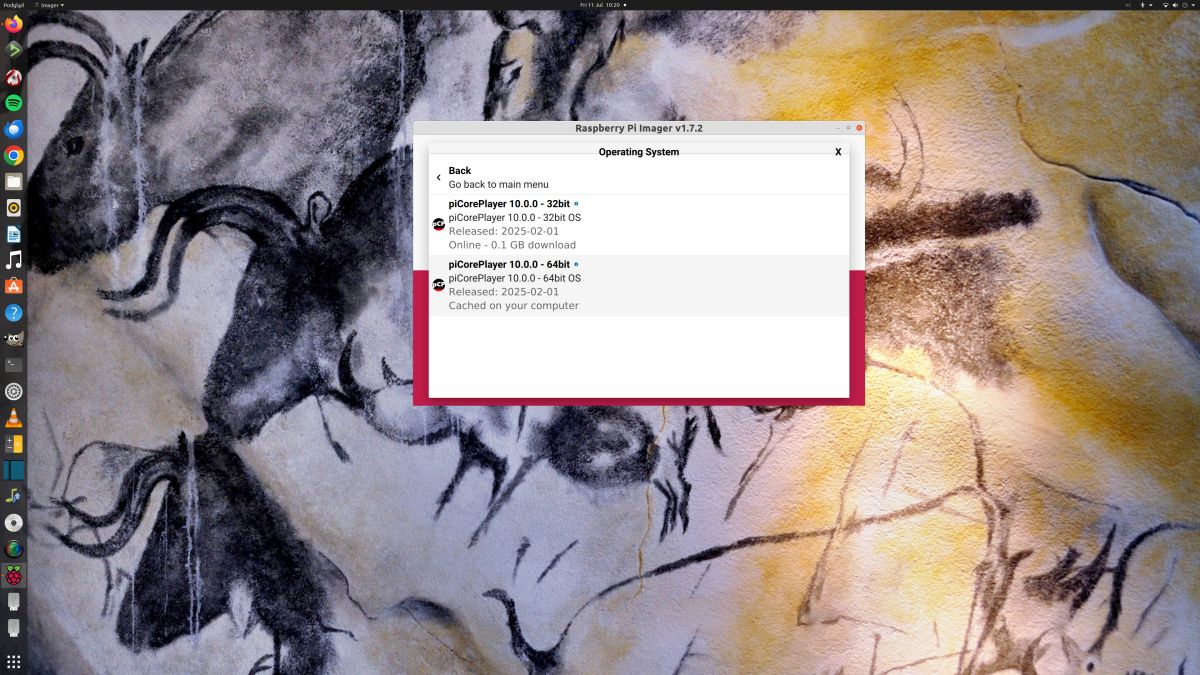Click "Go back to main menu" text
This screenshot has width=1200, height=675.
point(498,185)
